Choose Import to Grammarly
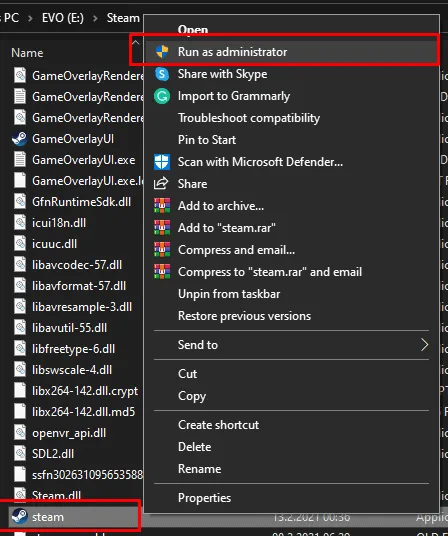Screen dimensions: 448x536 [292, 96]
